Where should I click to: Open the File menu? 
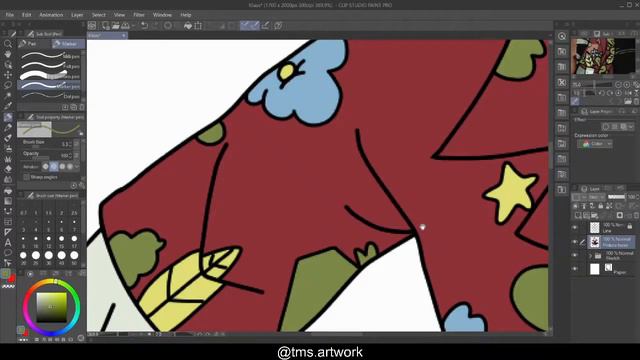9,15
